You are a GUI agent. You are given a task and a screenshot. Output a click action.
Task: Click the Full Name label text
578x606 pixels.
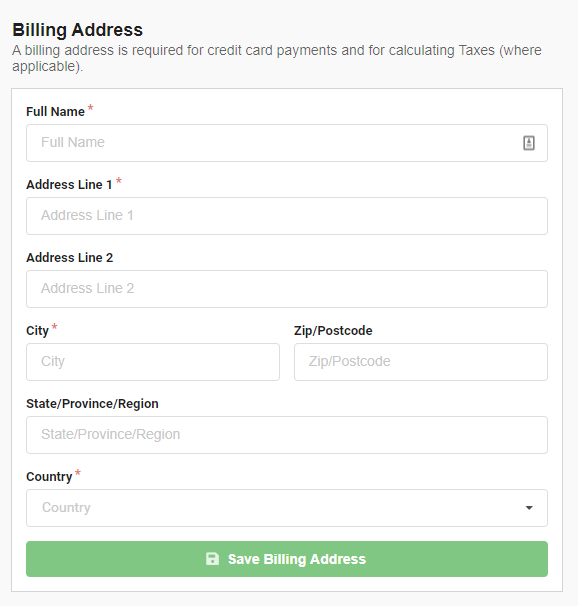point(55,112)
